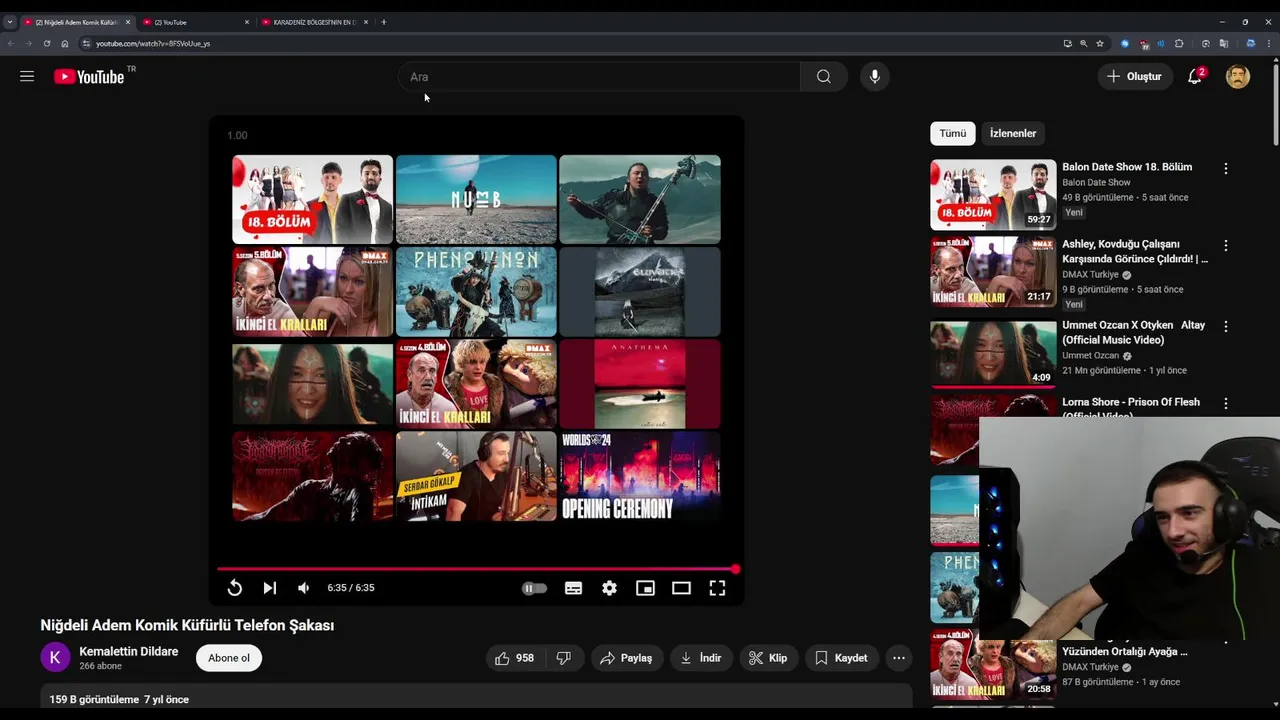Click the search magnifier button
The image size is (1280, 720).
[823, 77]
